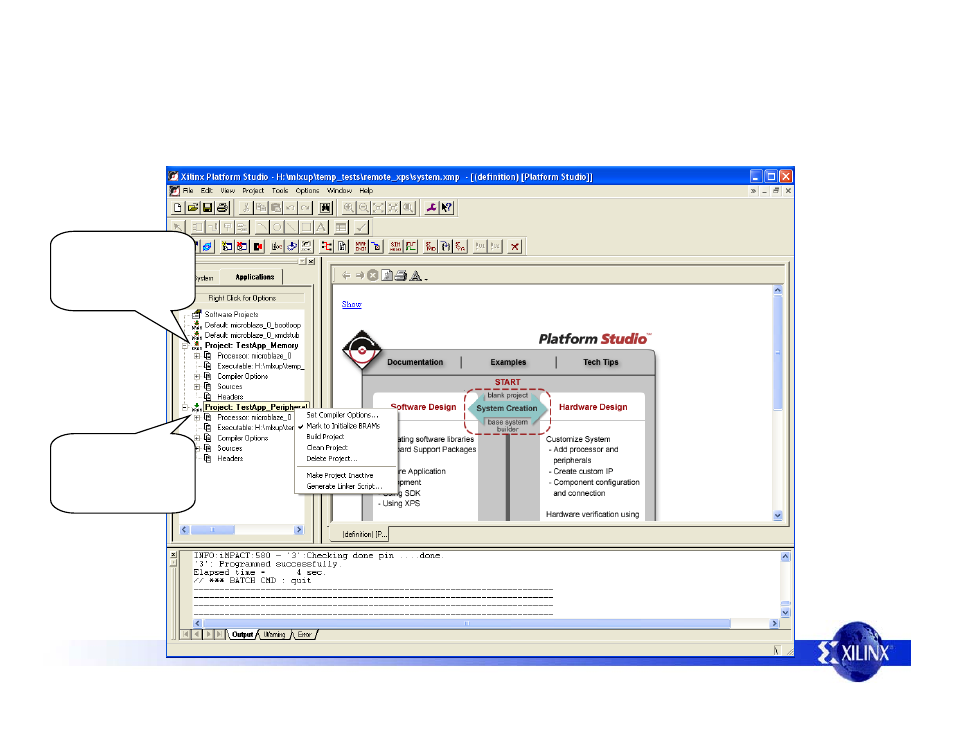Viewport: 954px width, 737px height.
Task: Open the Options menu
Action: 307,190
